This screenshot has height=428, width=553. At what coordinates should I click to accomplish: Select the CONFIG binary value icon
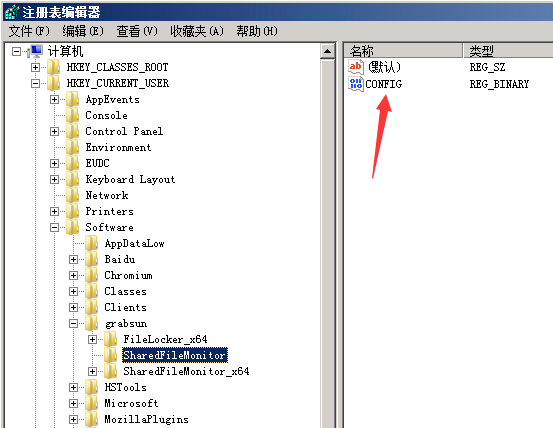pos(356,84)
